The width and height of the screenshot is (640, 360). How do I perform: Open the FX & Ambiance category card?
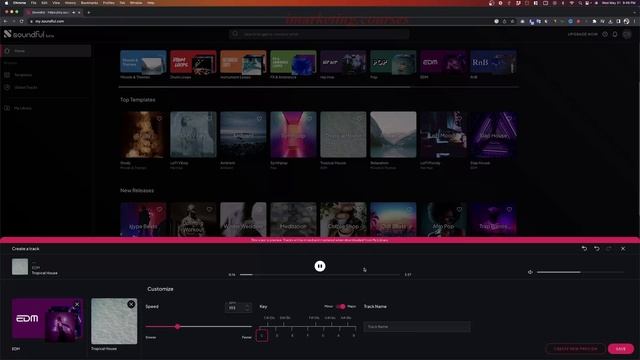coord(293,62)
